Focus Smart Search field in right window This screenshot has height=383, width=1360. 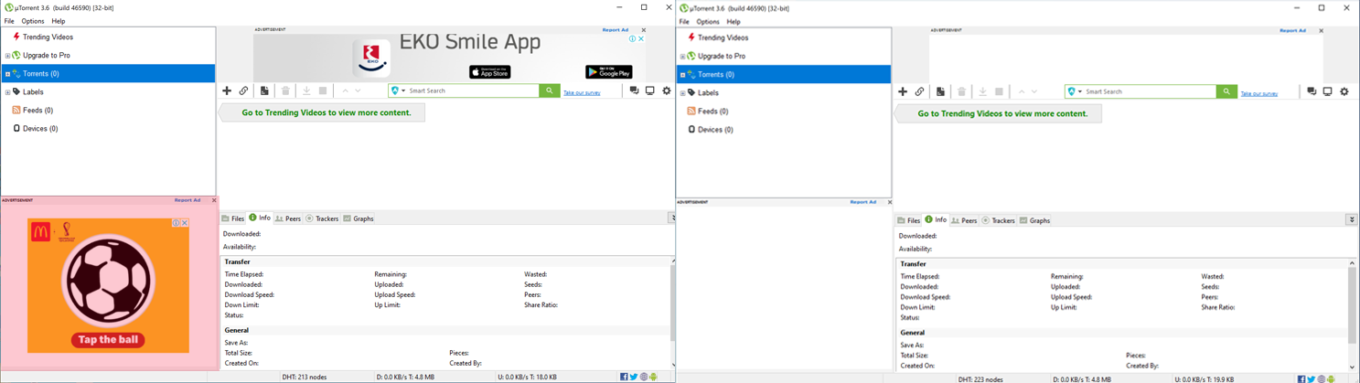pyautogui.click(x=1149, y=92)
